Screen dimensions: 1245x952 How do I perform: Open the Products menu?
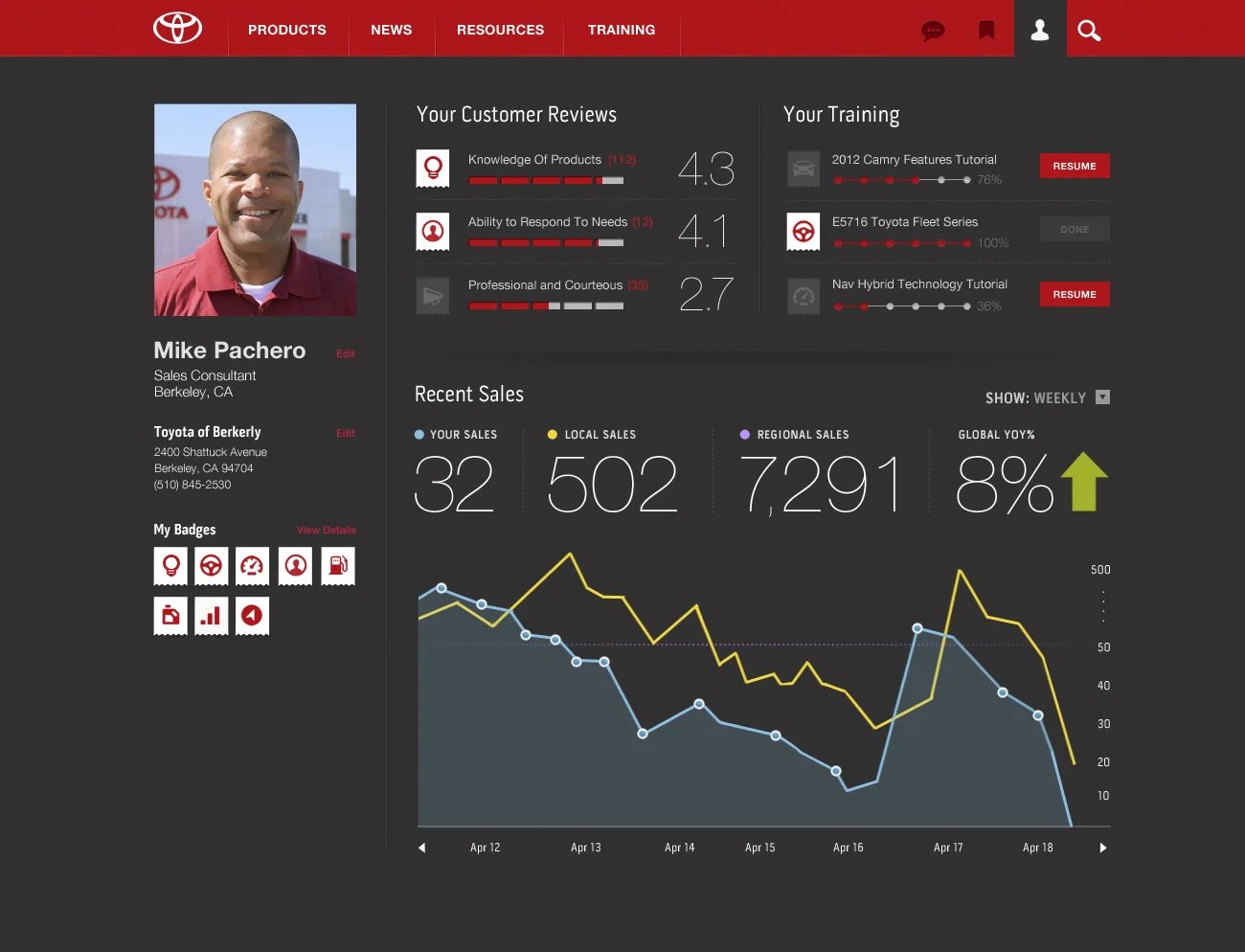[287, 30]
